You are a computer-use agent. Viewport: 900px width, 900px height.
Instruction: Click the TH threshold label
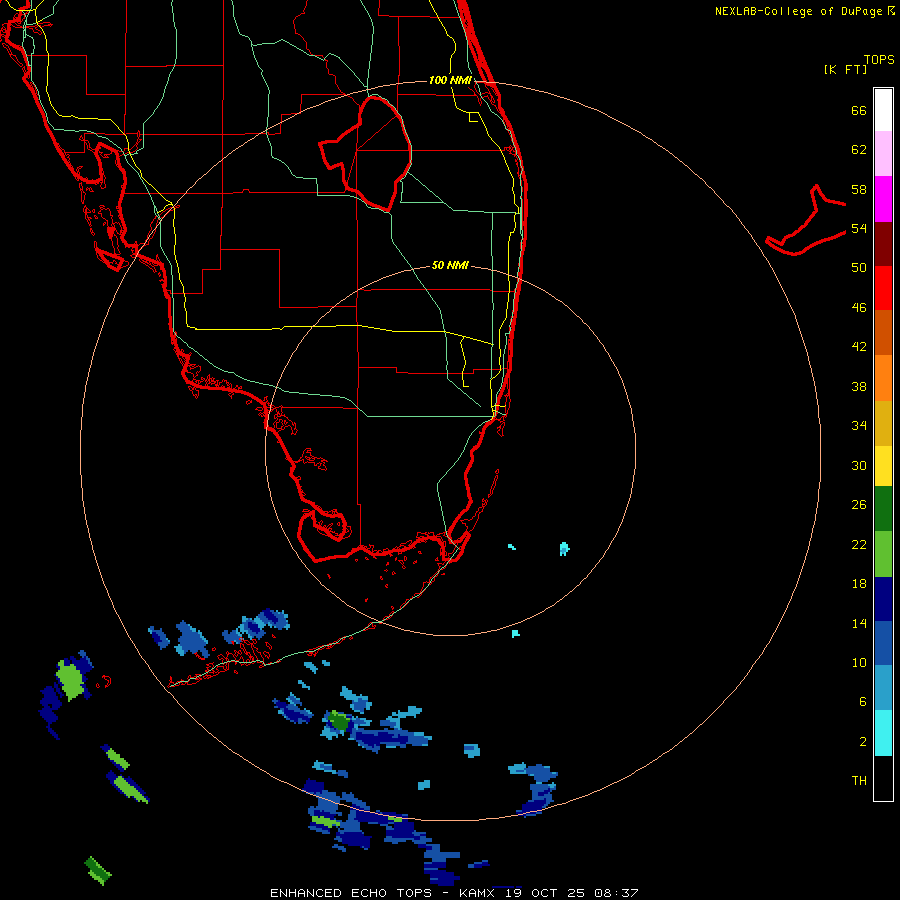click(x=859, y=780)
